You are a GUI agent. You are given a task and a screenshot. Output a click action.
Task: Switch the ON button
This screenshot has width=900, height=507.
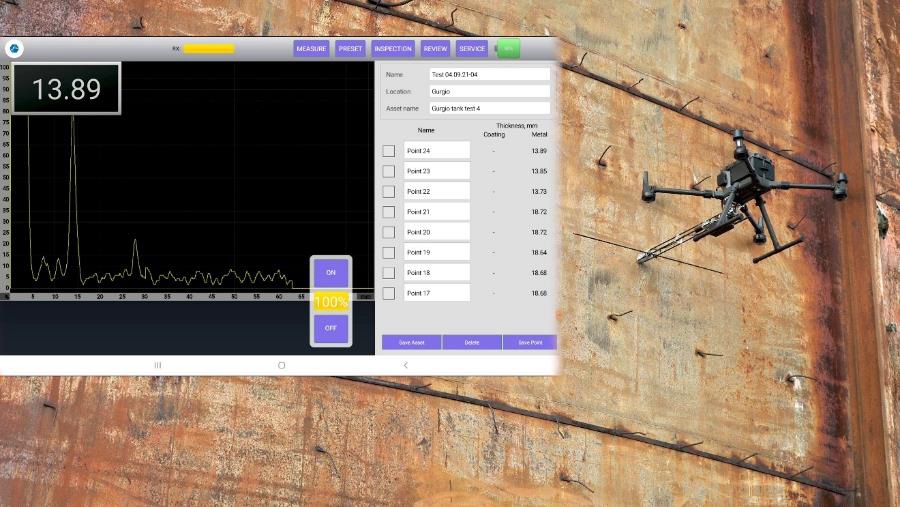coord(331,273)
